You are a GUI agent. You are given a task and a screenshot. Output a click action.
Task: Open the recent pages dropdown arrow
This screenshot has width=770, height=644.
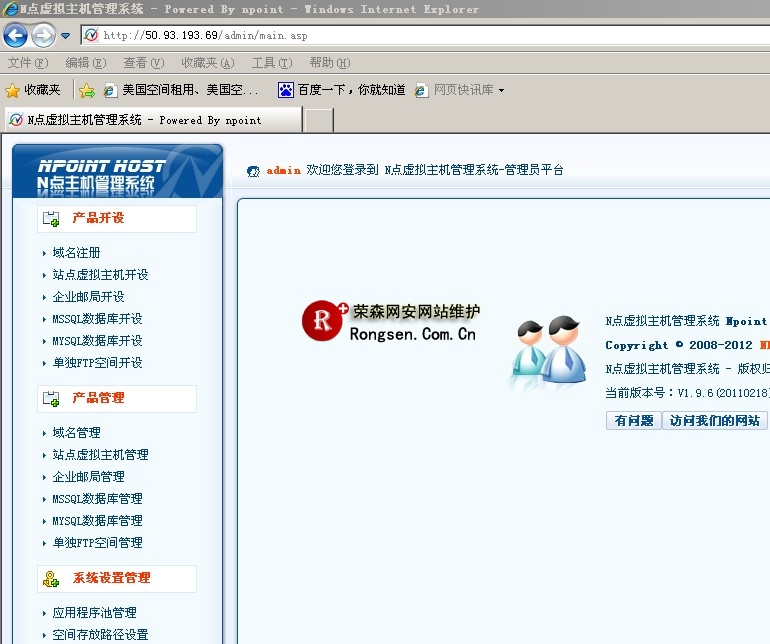[x=66, y=36]
